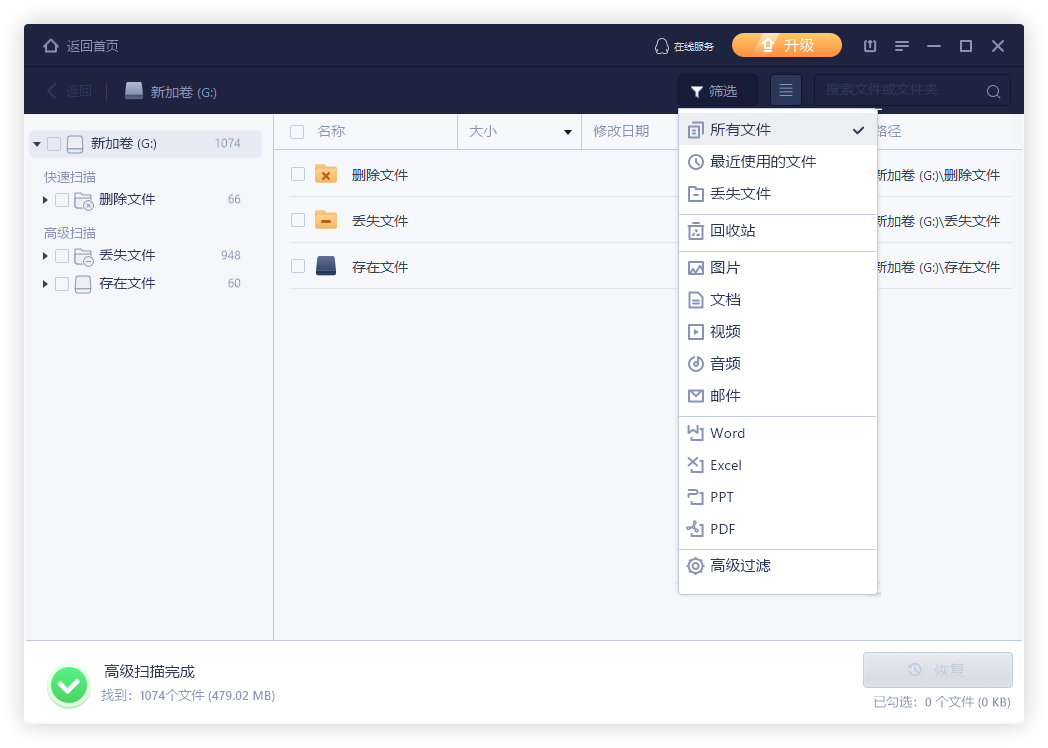Collapse the 新加卷 (G:) tree node
Screen dimensions: 1048x748
point(36,143)
